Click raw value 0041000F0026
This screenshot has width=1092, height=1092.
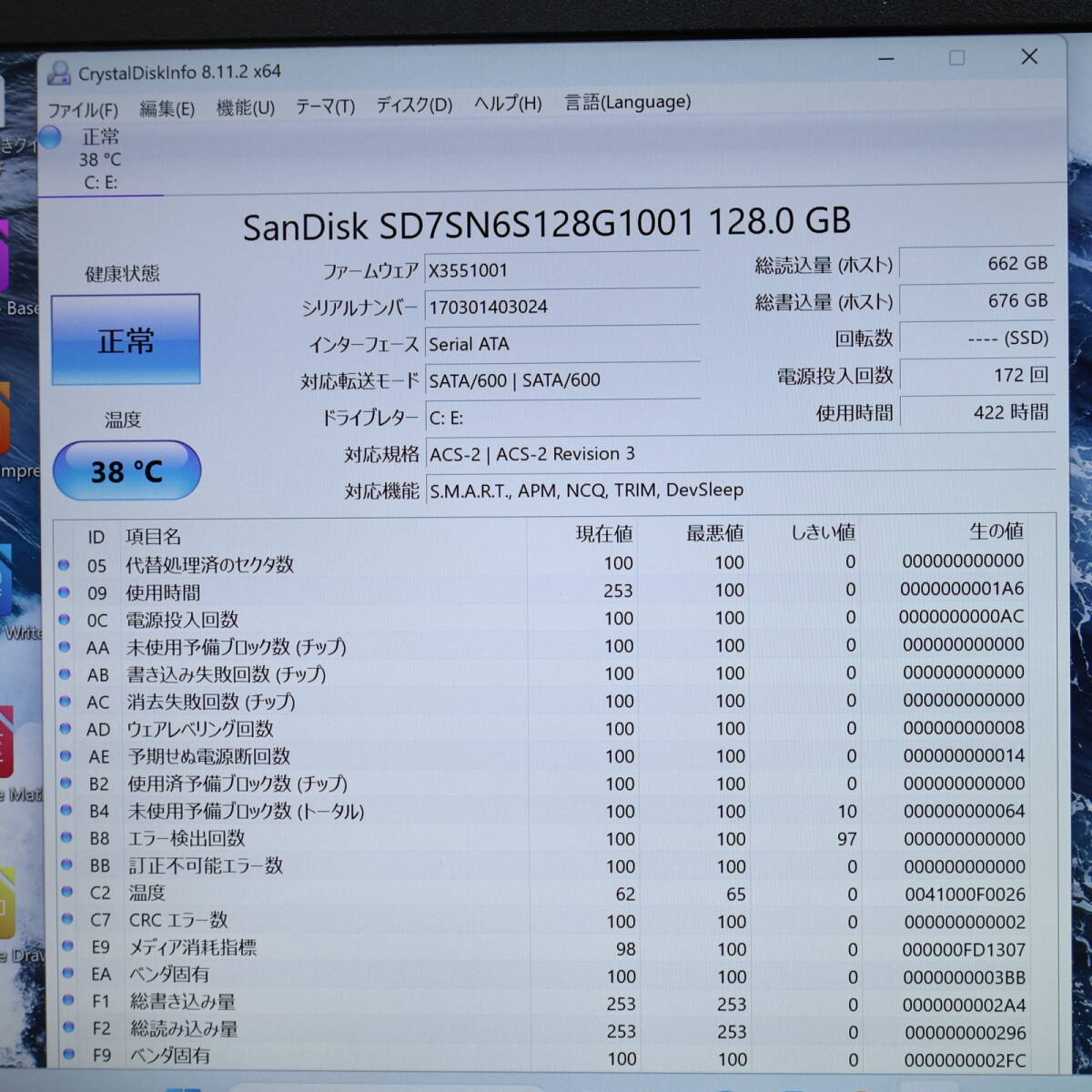tap(965, 895)
